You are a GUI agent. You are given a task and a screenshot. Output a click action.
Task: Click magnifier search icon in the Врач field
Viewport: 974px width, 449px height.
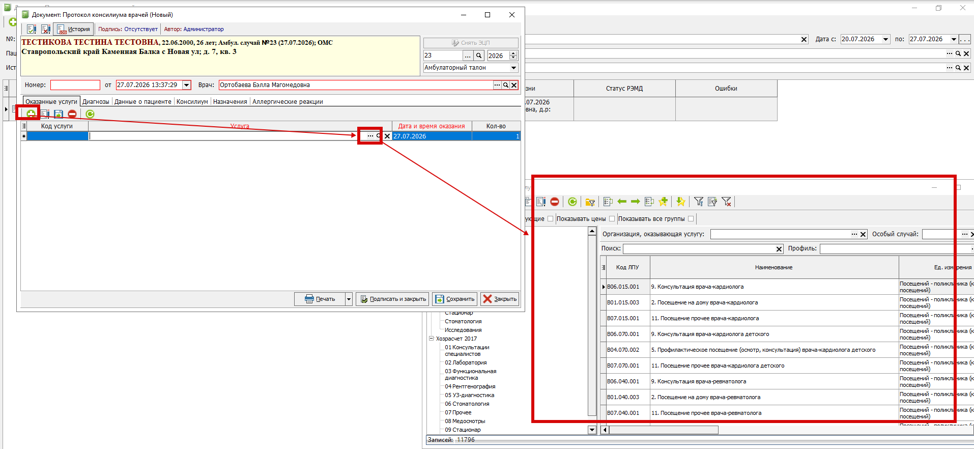coord(506,85)
